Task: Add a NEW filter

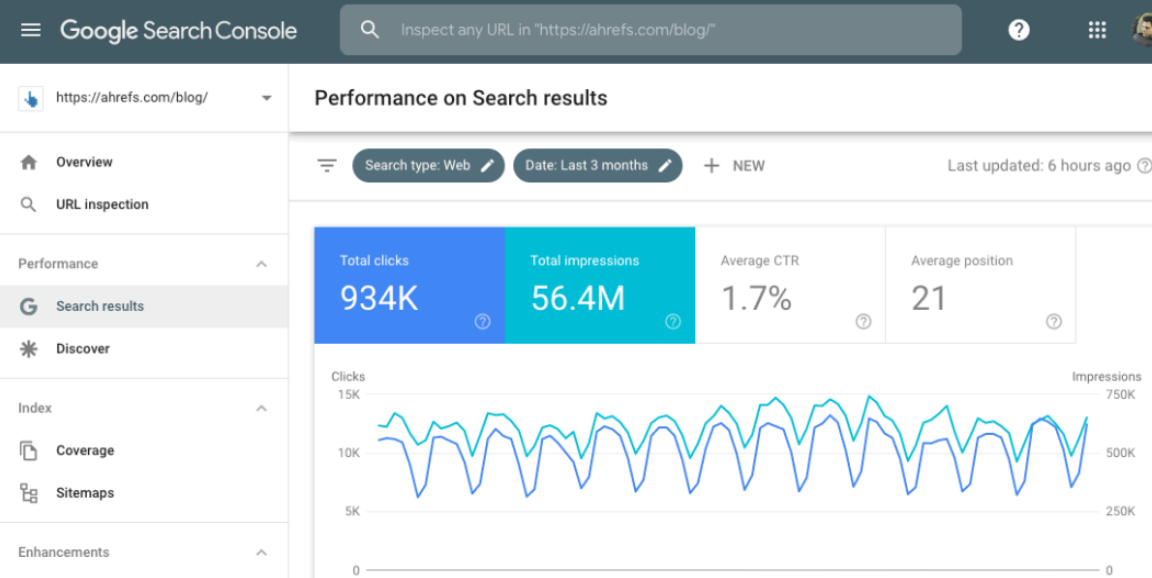Action: pos(735,166)
